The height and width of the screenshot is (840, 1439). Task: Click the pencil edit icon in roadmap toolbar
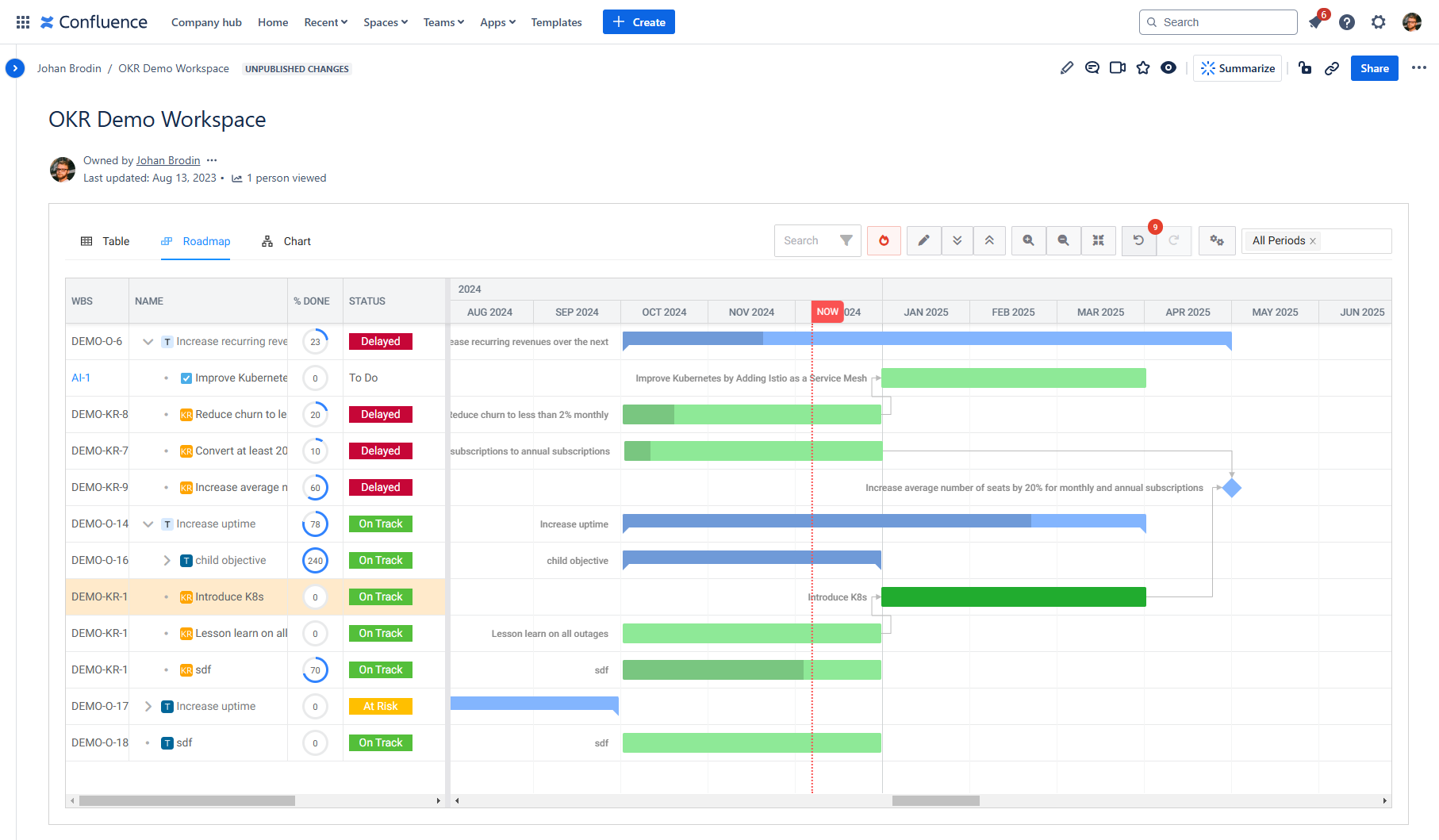[923, 240]
